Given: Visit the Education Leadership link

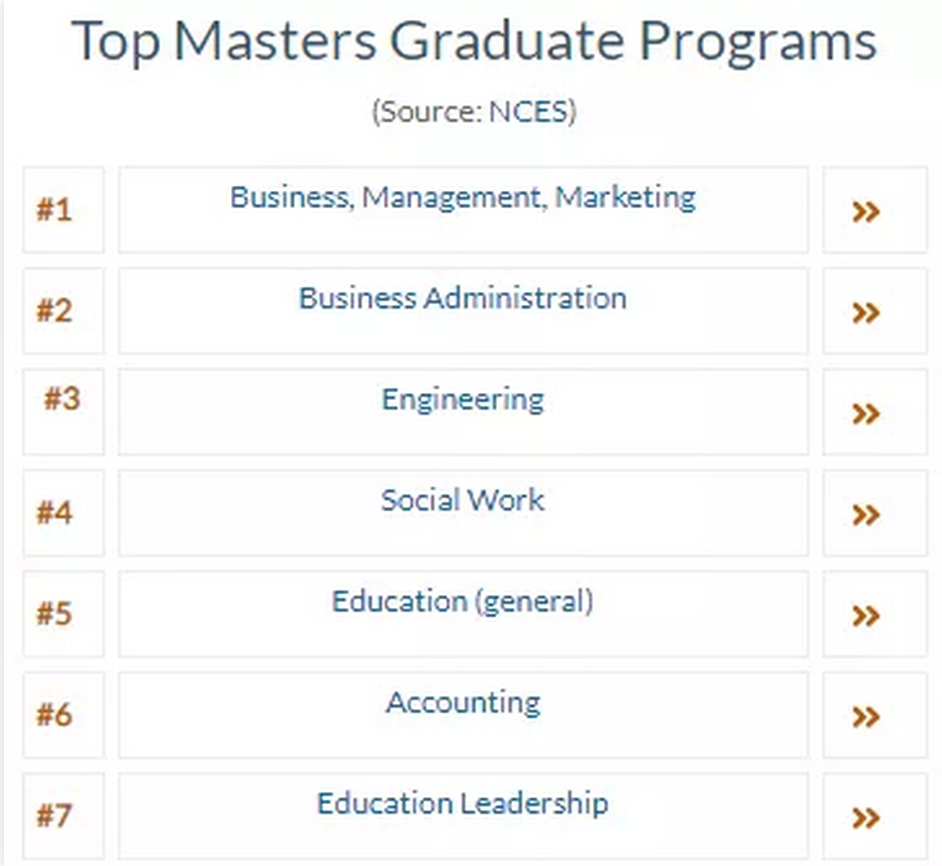Looking at the screenshot, I should 463,803.
